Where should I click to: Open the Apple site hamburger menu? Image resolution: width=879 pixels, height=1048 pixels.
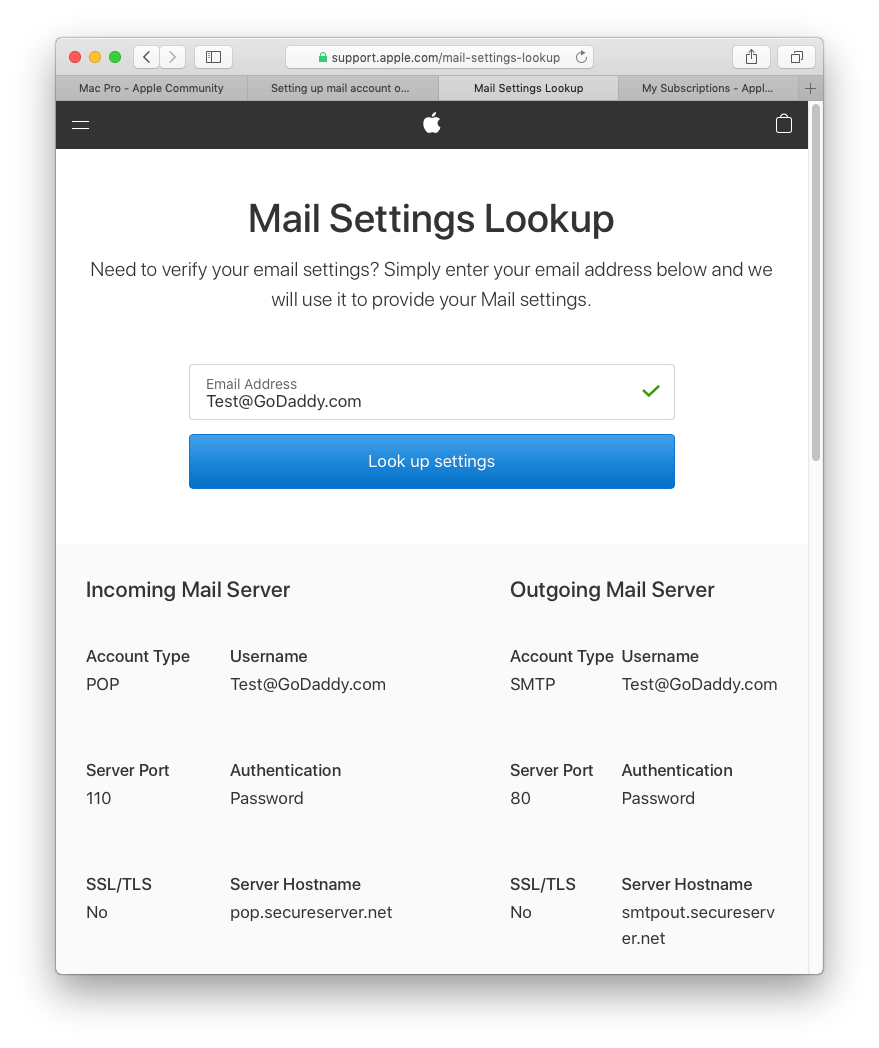[x=81, y=125]
